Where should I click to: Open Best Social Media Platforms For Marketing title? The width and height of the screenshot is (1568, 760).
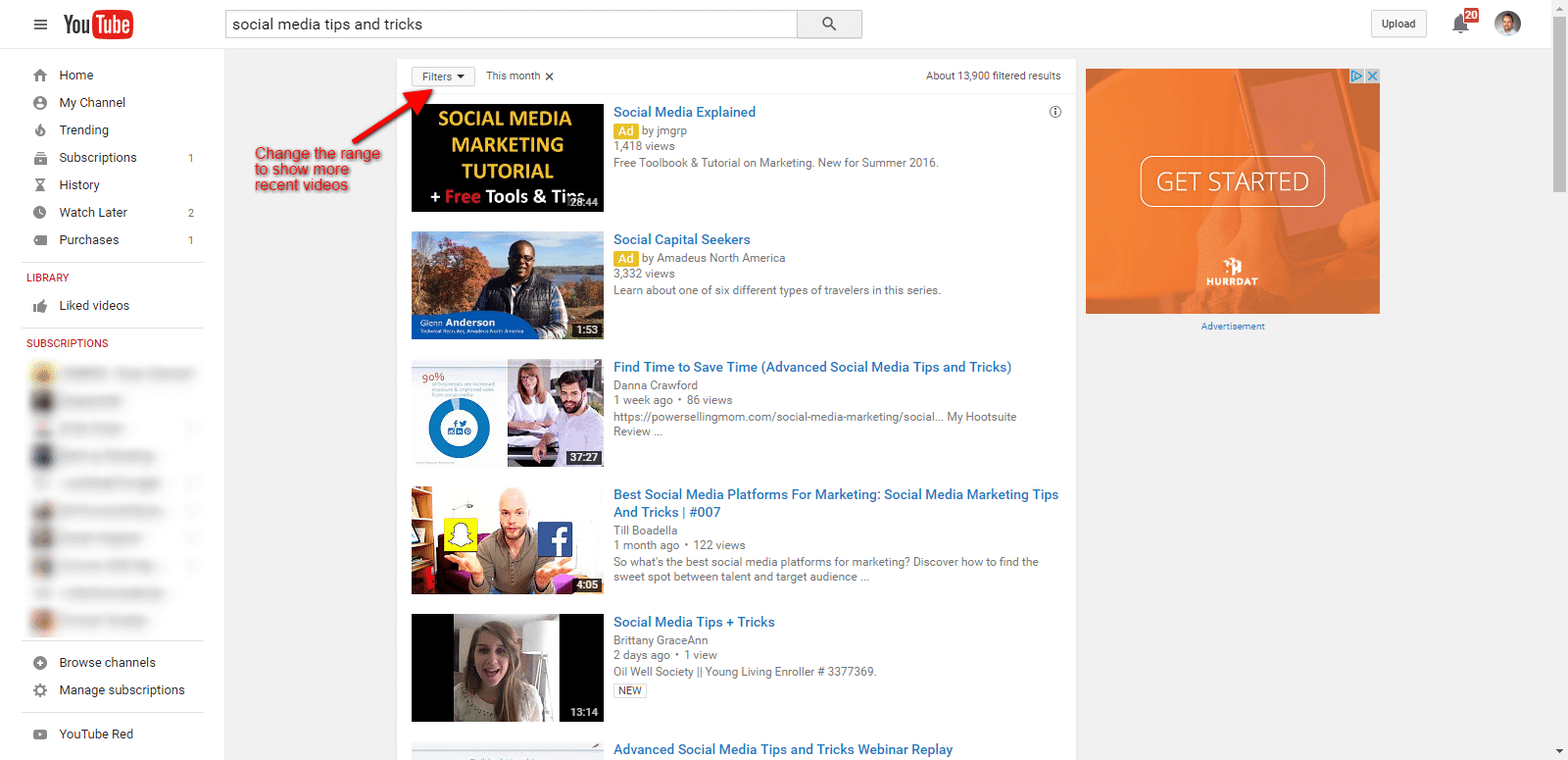pyautogui.click(x=836, y=503)
